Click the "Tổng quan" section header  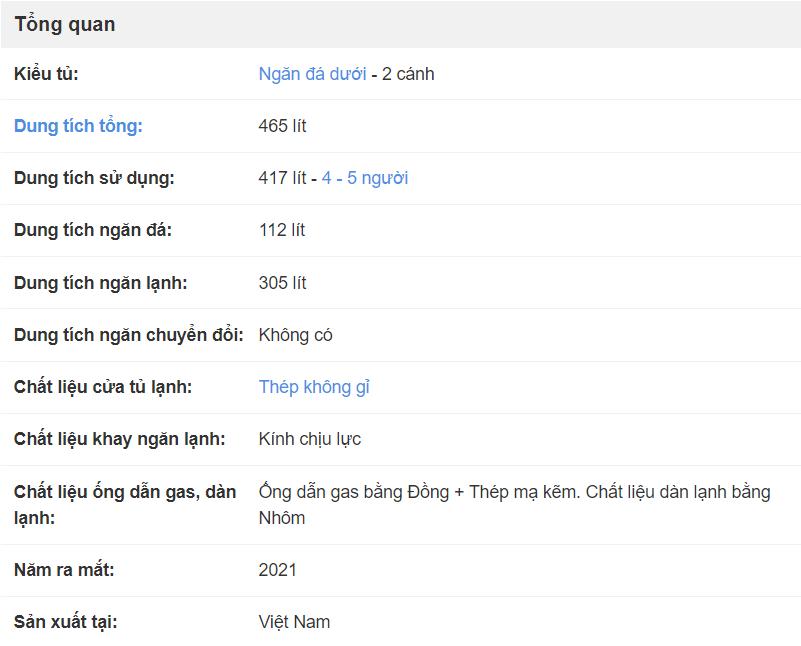coord(65,25)
